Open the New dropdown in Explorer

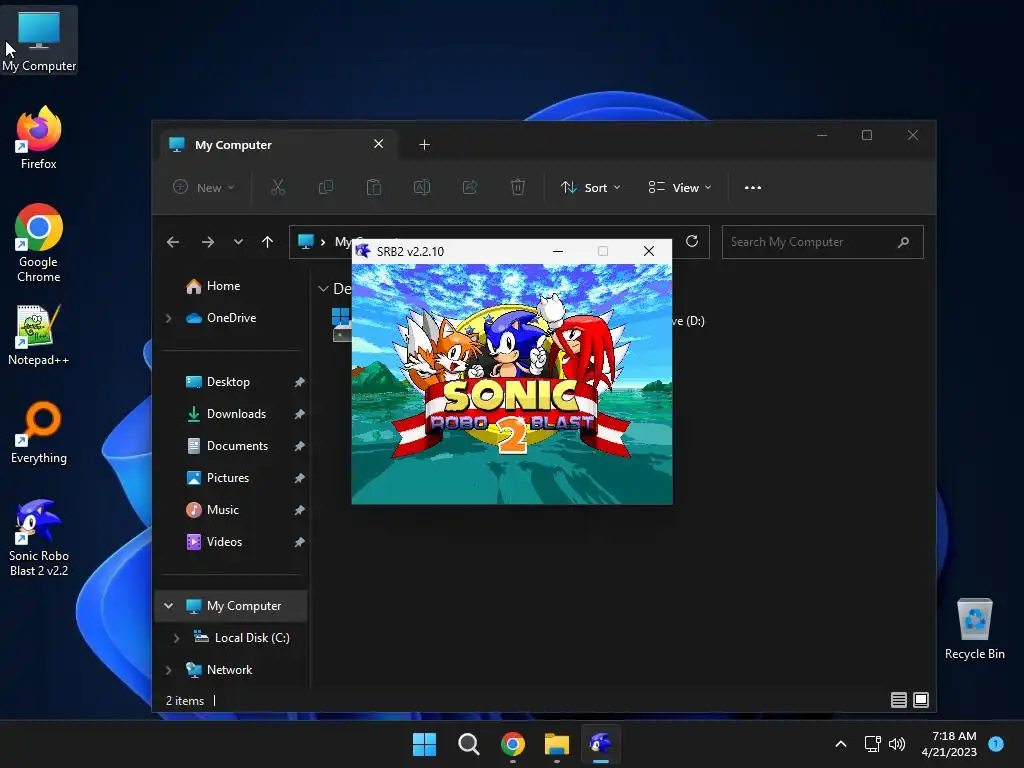pos(204,187)
